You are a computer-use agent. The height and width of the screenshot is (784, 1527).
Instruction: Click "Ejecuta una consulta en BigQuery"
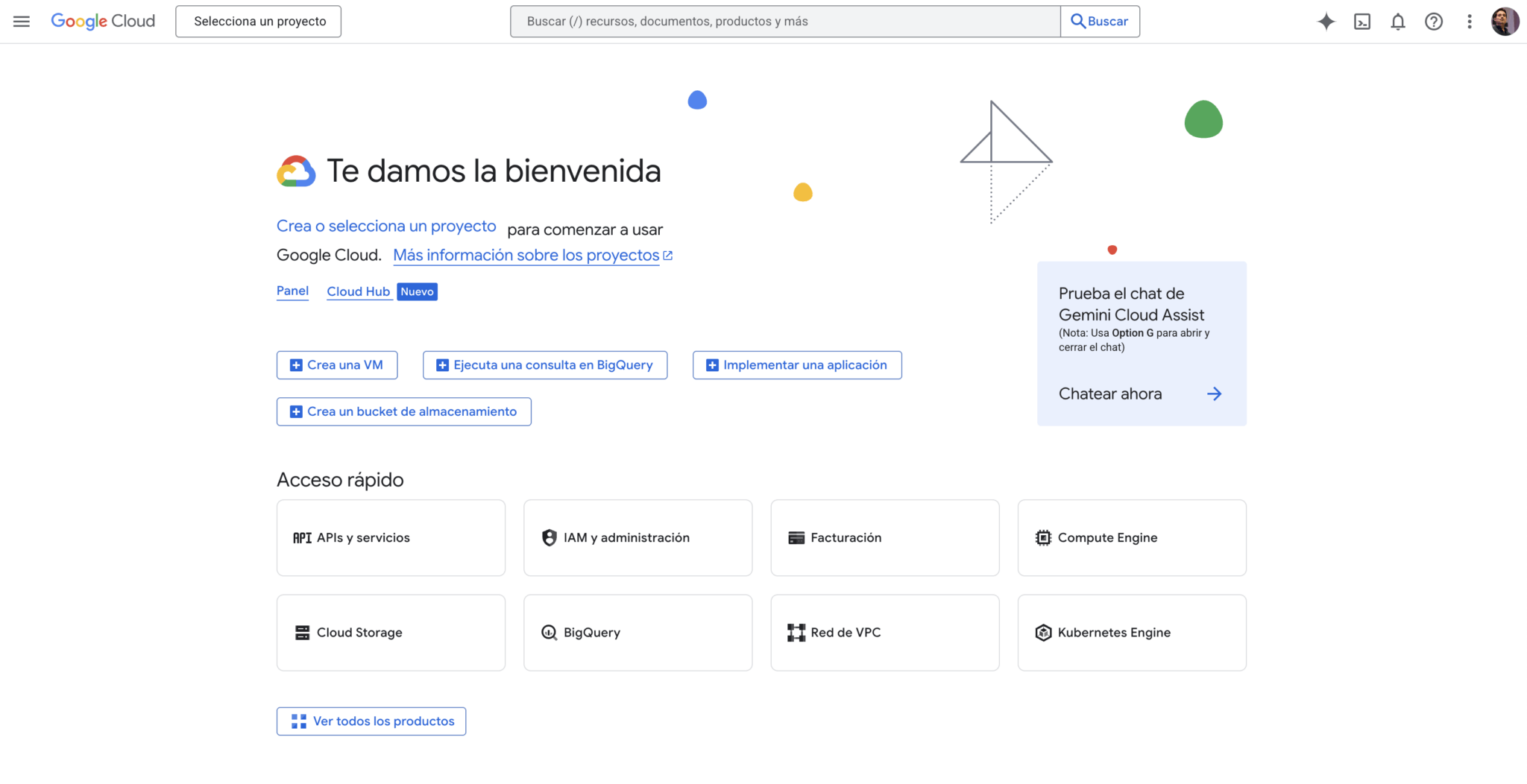(x=545, y=364)
